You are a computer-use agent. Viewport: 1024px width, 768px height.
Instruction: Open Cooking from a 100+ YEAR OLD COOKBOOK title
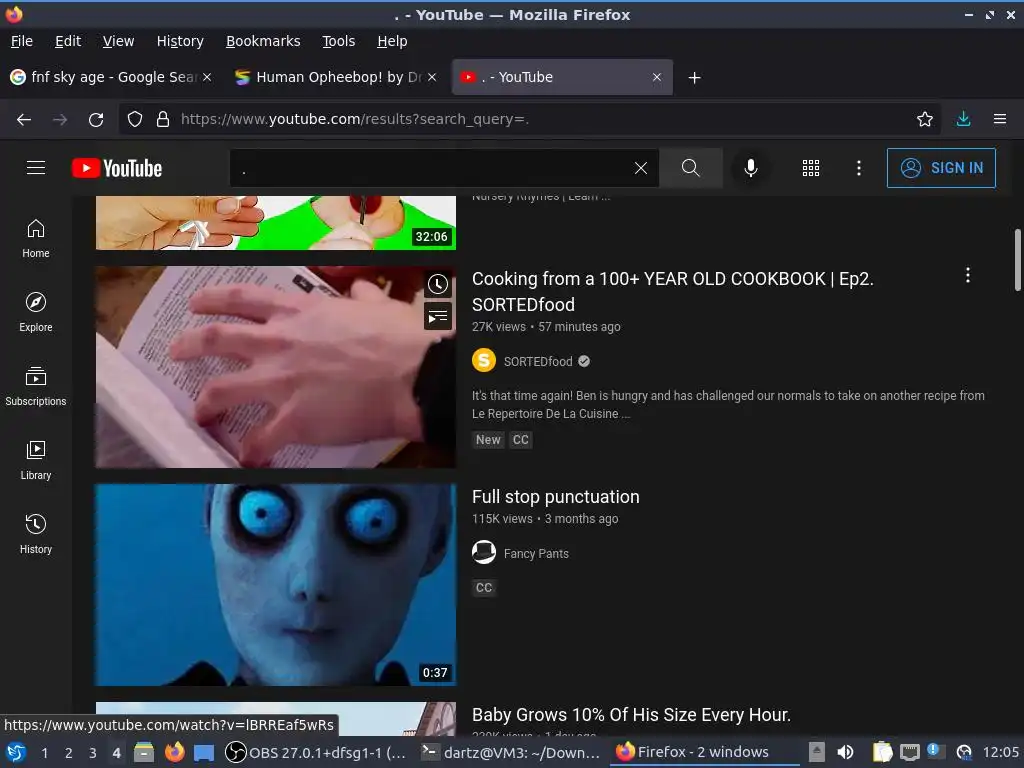click(x=673, y=291)
